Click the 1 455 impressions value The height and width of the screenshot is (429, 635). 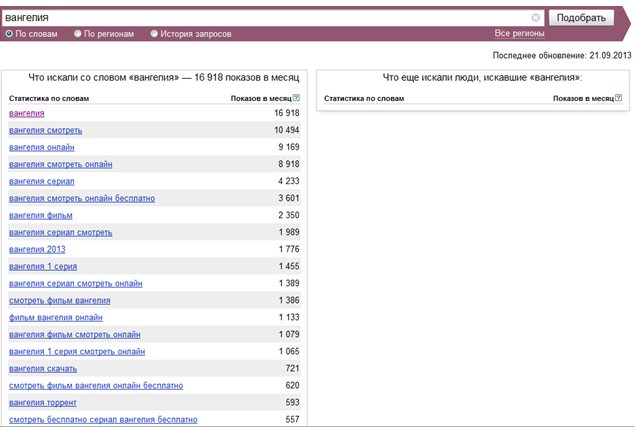[x=289, y=266]
